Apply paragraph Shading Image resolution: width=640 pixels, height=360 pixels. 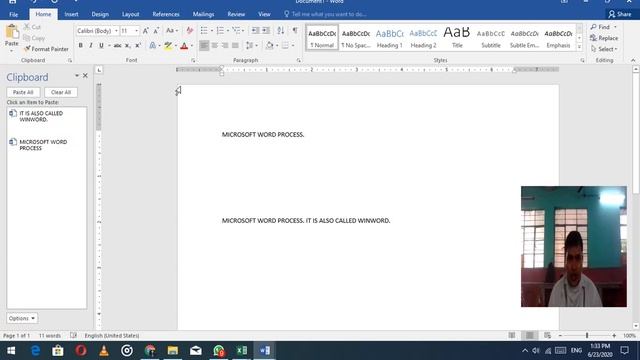point(270,46)
